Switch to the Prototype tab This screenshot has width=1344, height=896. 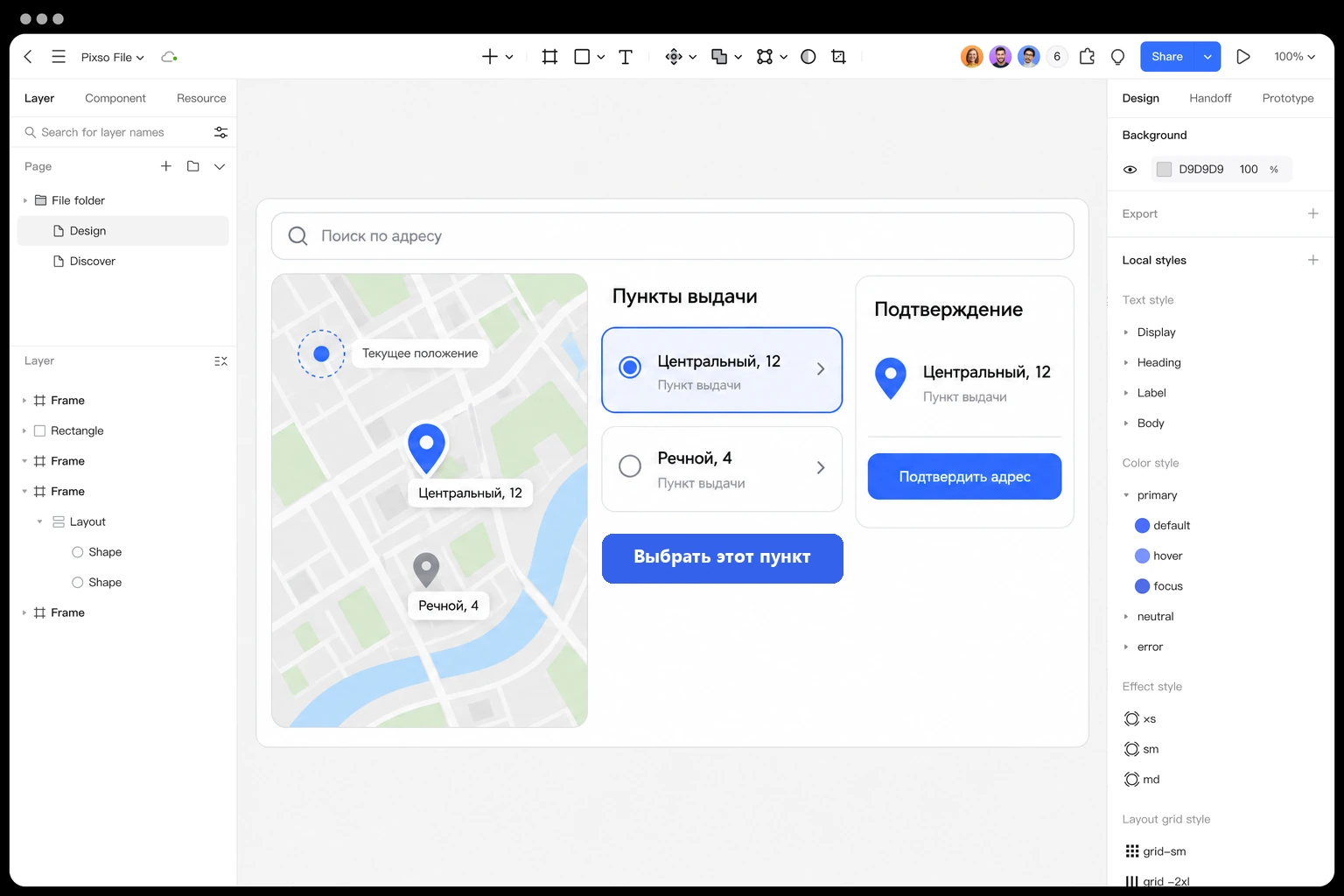coord(1288,98)
